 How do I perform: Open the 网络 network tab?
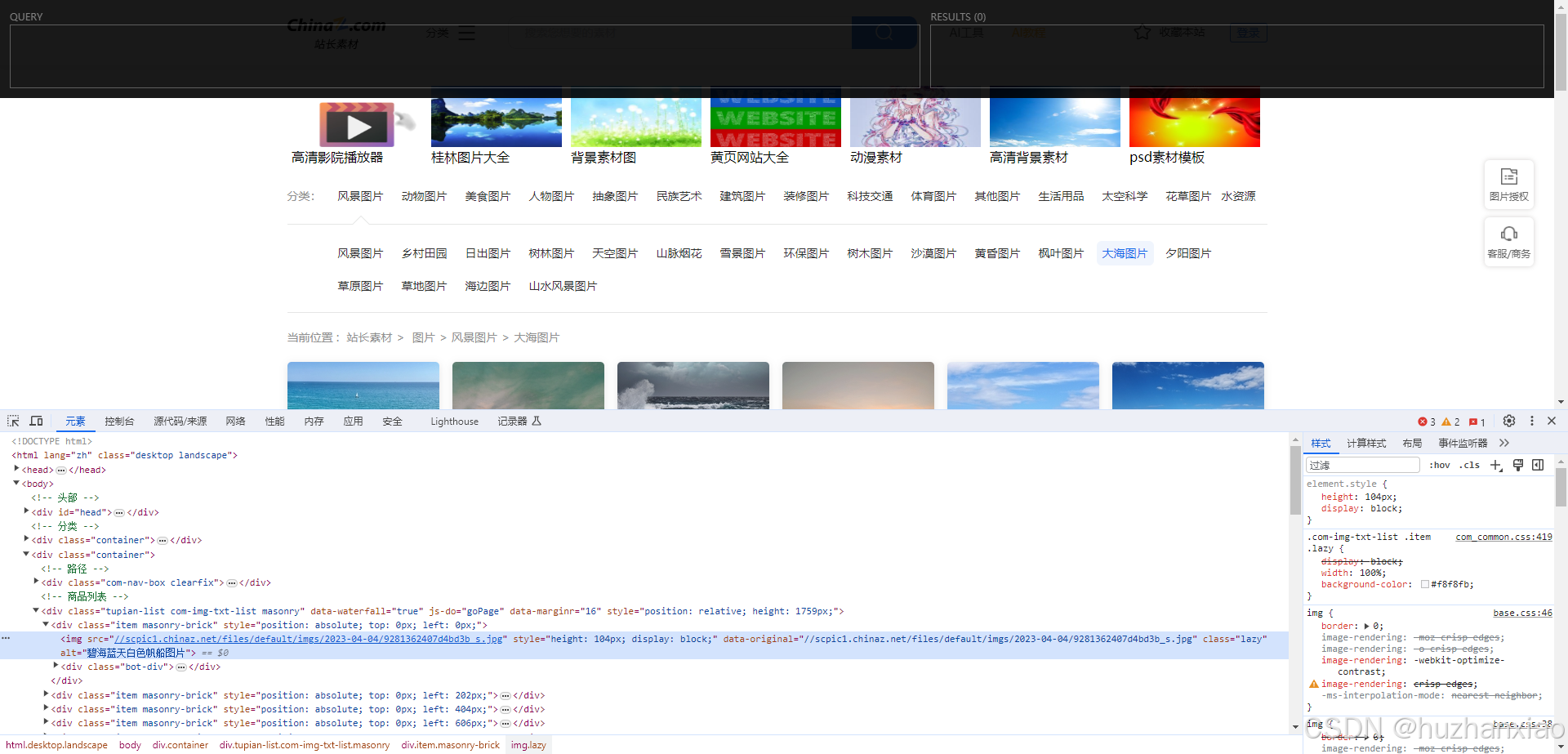point(235,422)
